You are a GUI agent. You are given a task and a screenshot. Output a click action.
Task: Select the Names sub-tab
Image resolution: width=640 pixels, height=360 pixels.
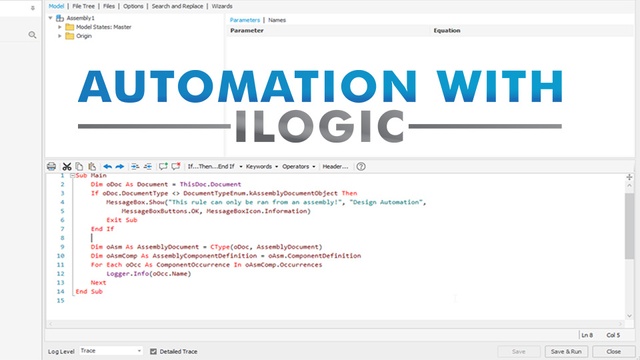pyautogui.click(x=277, y=20)
